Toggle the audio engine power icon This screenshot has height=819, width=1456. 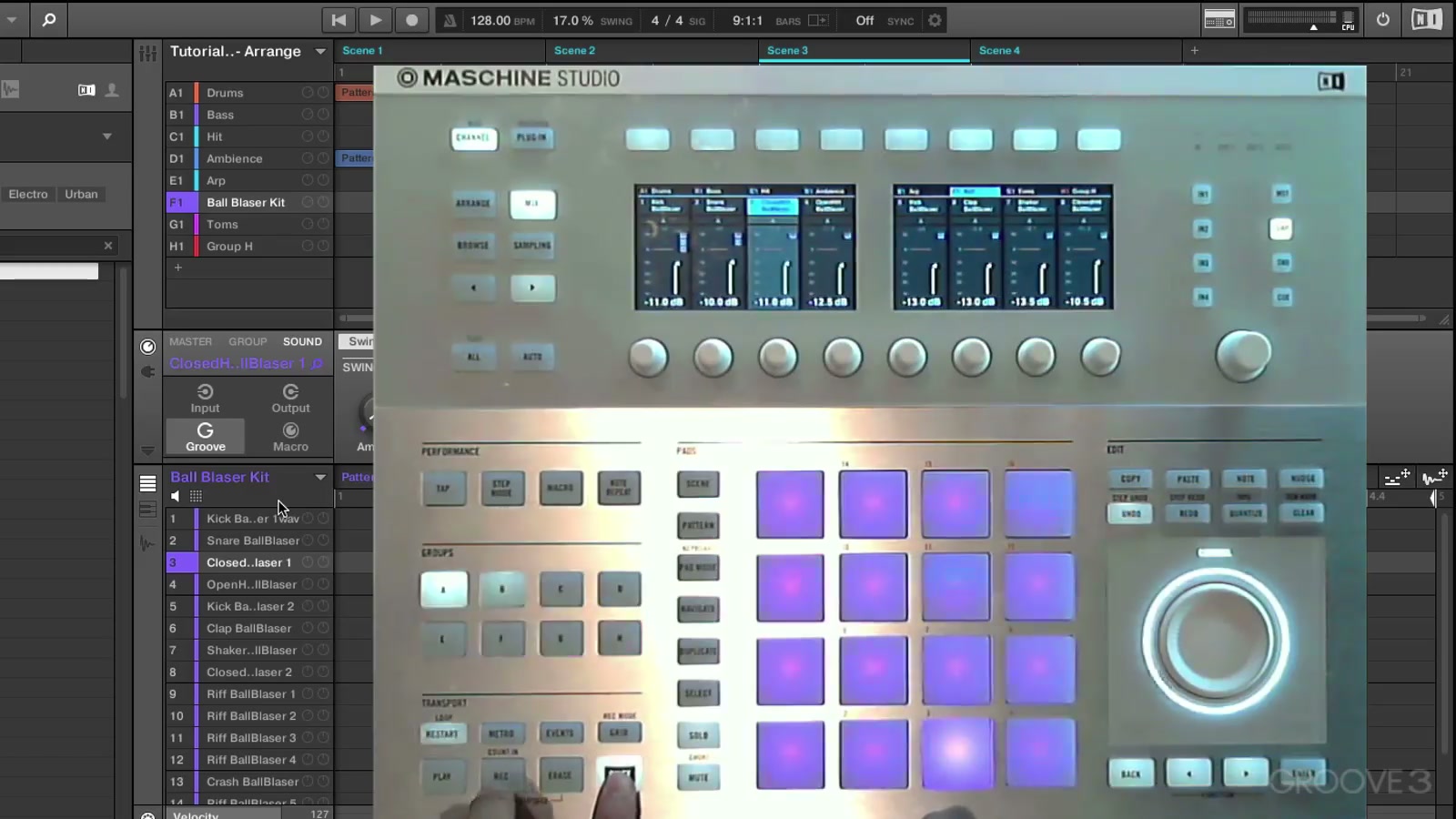1382,19
